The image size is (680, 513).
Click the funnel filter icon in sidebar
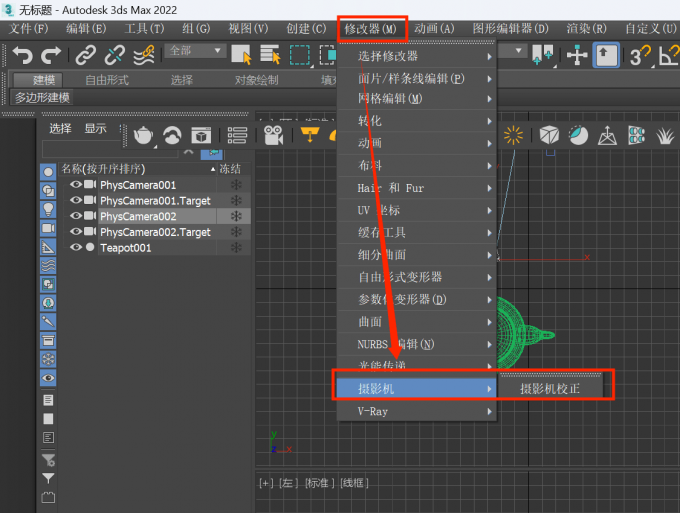[48, 478]
